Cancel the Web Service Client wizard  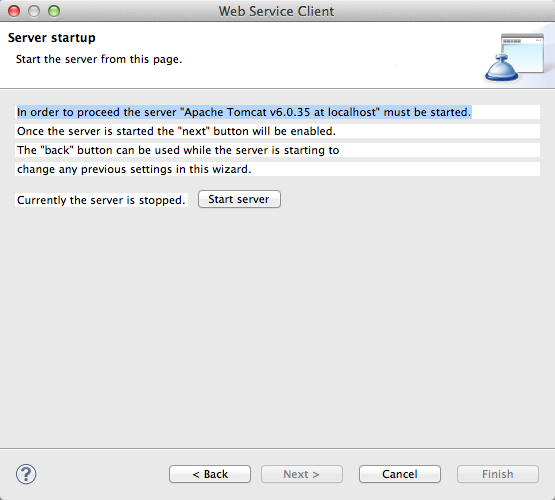(x=400, y=474)
